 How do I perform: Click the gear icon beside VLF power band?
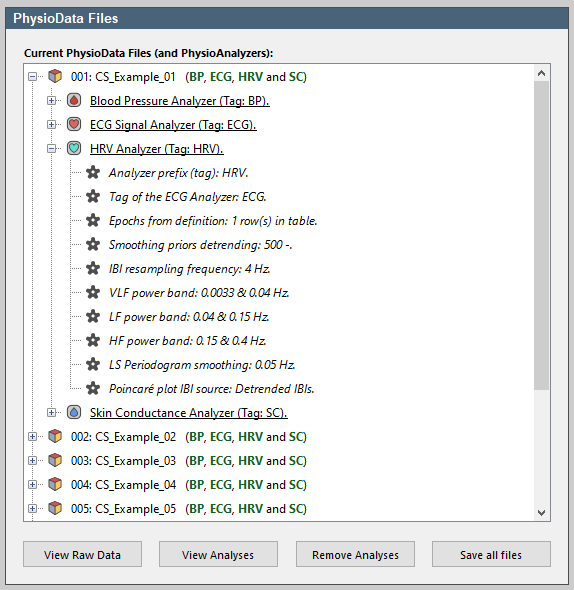(93, 292)
